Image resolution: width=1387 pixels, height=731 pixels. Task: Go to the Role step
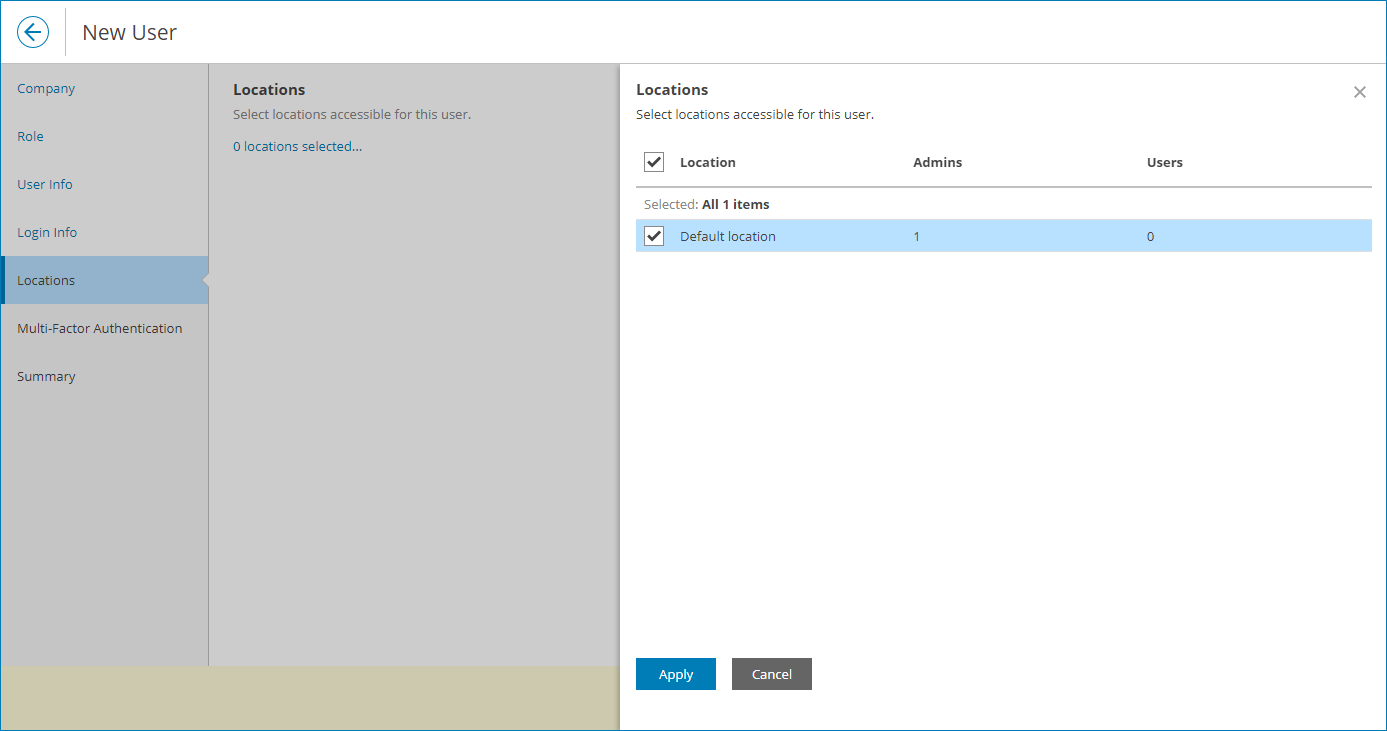[30, 137]
